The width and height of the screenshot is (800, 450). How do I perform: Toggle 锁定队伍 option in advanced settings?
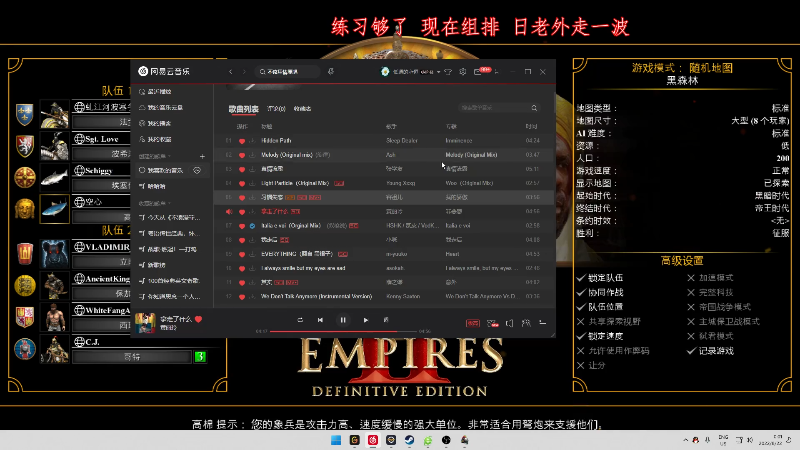click(600, 278)
